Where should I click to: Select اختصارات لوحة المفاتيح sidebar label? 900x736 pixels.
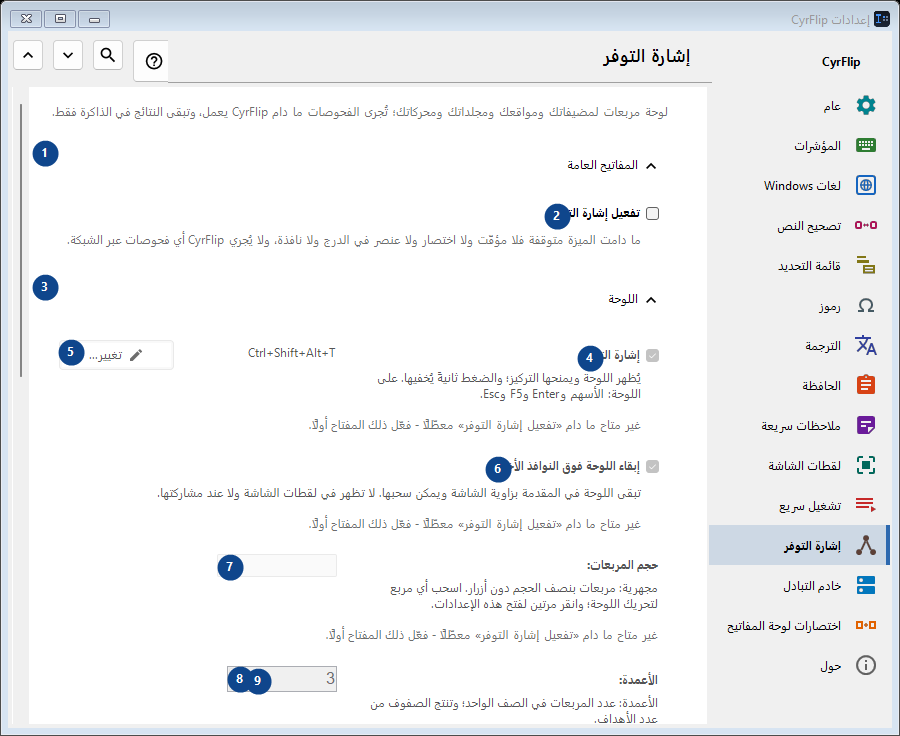point(784,625)
